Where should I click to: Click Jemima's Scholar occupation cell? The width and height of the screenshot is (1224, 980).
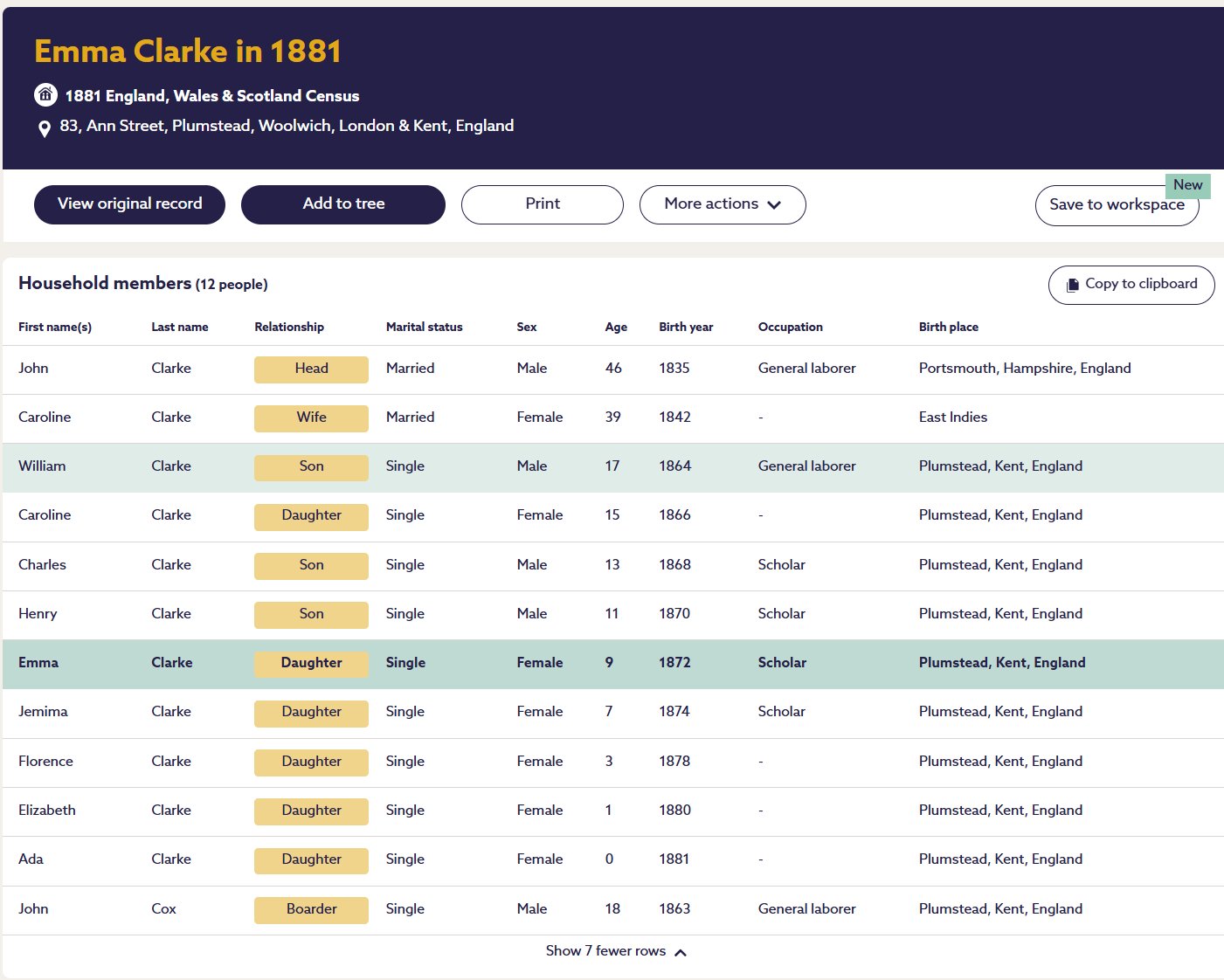click(x=781, y=712)
